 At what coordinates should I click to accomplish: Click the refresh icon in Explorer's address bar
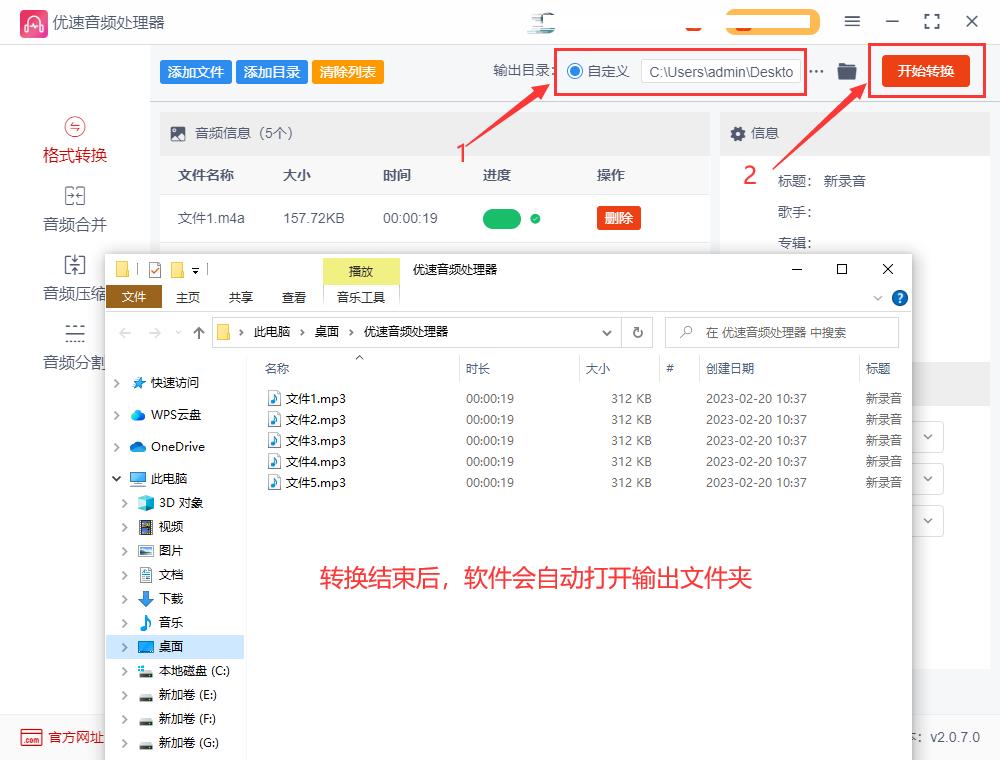[x=638, y=332]
